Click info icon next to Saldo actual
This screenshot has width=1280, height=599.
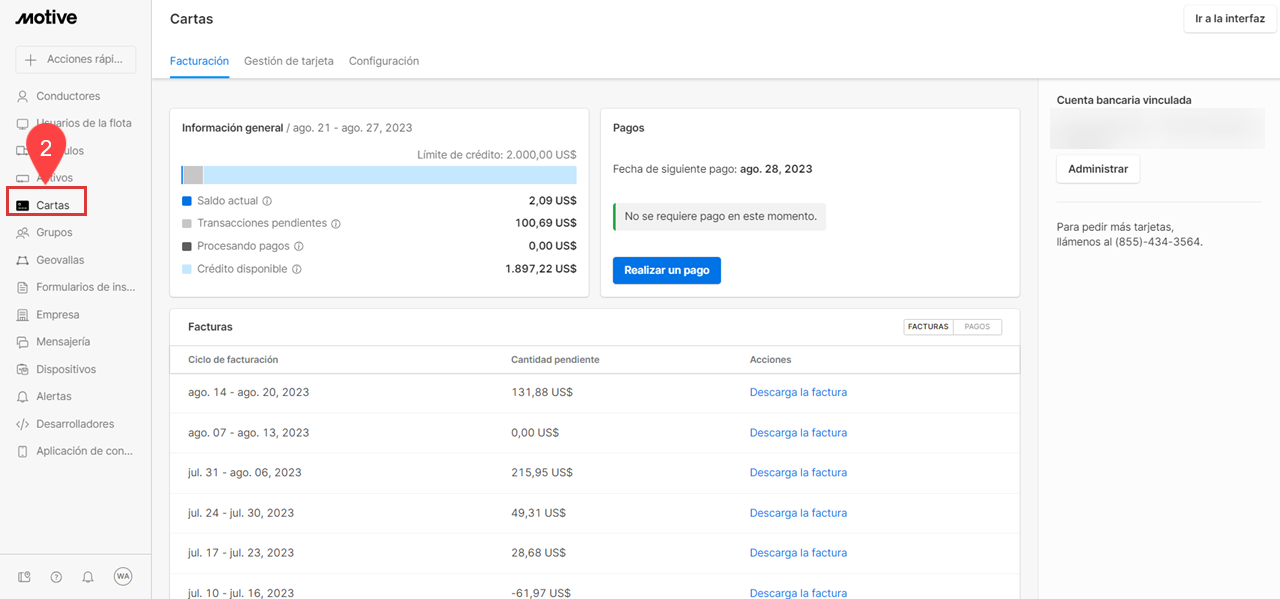[x=267, y=201]
